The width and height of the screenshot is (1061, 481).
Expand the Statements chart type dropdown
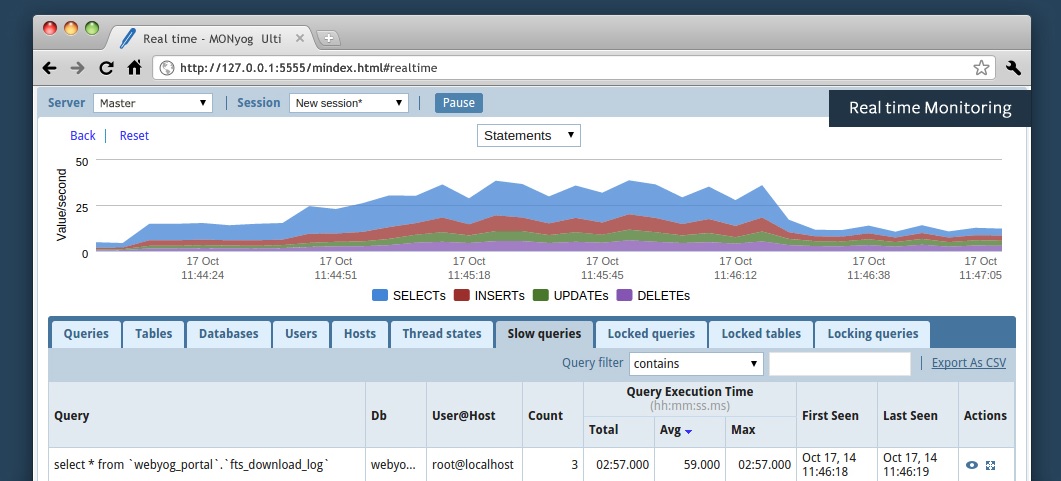[528, 135]
